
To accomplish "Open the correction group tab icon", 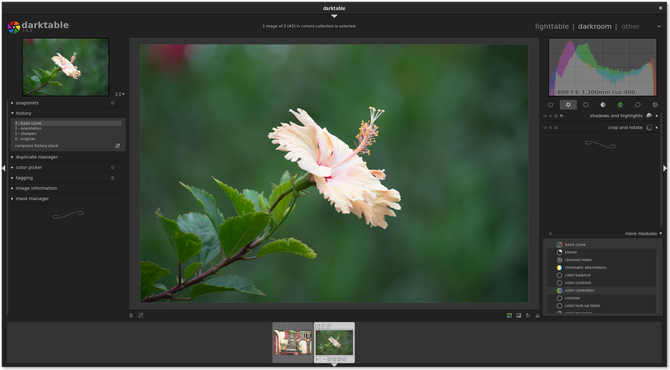I will click(638, 105).
